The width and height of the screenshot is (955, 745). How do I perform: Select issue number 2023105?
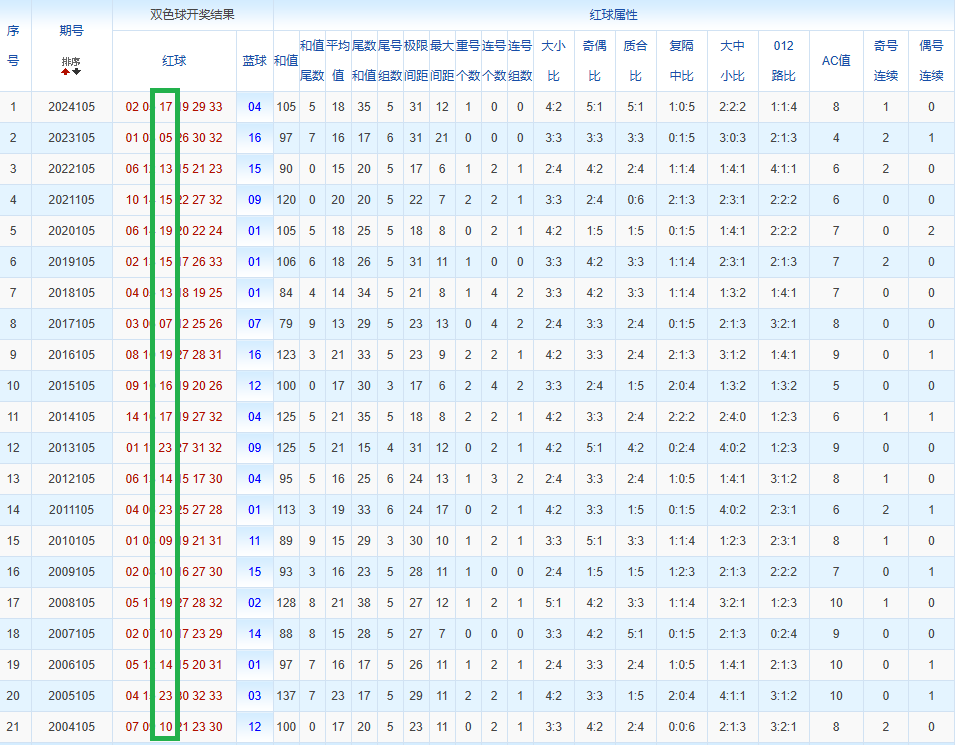(x=72, y=138)
